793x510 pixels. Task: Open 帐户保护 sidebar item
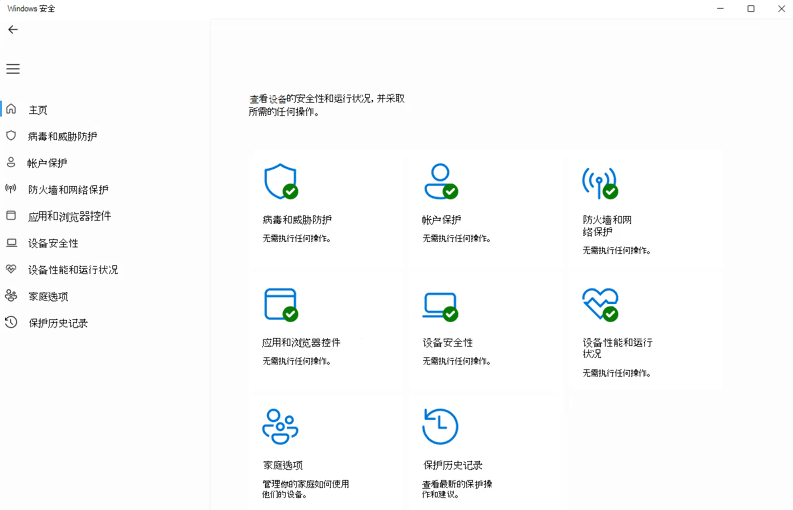47,163
